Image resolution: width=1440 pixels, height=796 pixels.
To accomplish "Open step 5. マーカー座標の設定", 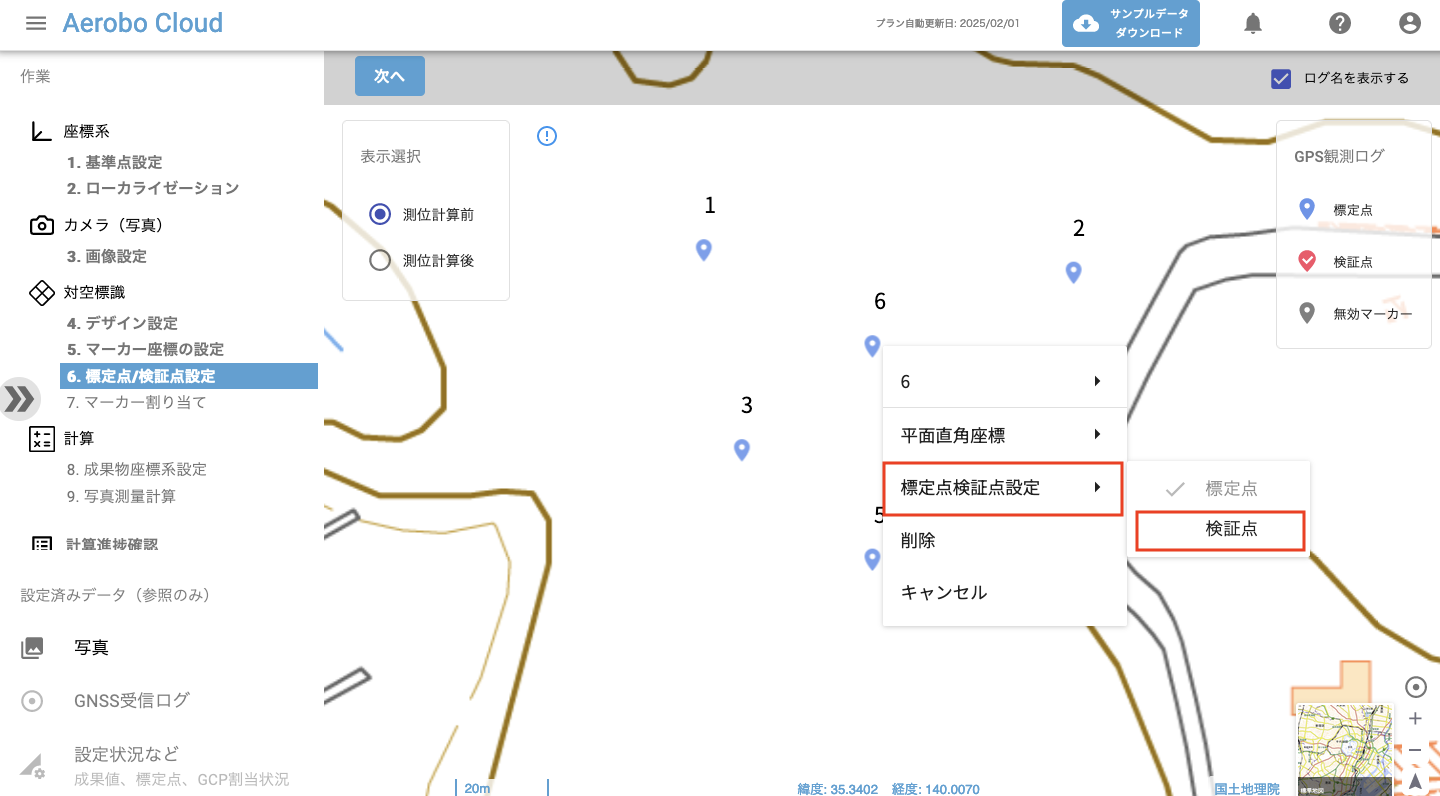I will (x=145, y=349).
